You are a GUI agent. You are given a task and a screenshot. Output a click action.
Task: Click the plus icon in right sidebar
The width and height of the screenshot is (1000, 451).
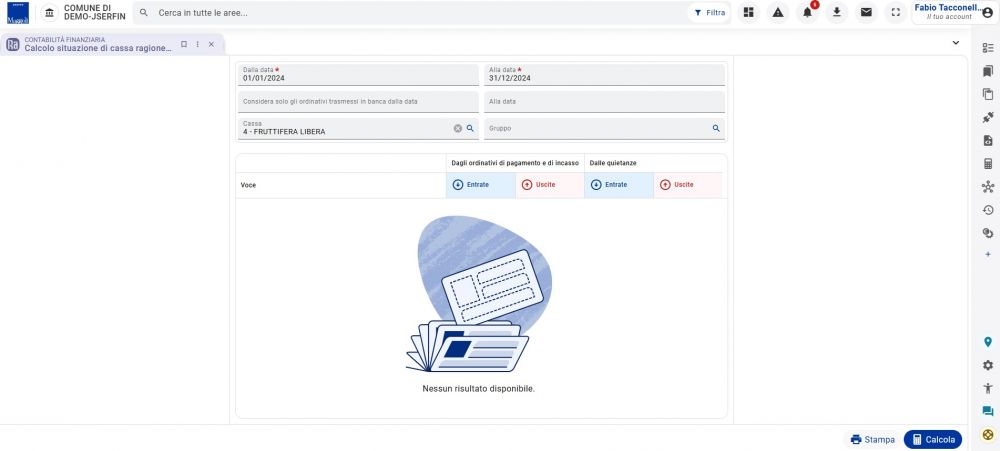pyautogui.click(x=988, y=255)
